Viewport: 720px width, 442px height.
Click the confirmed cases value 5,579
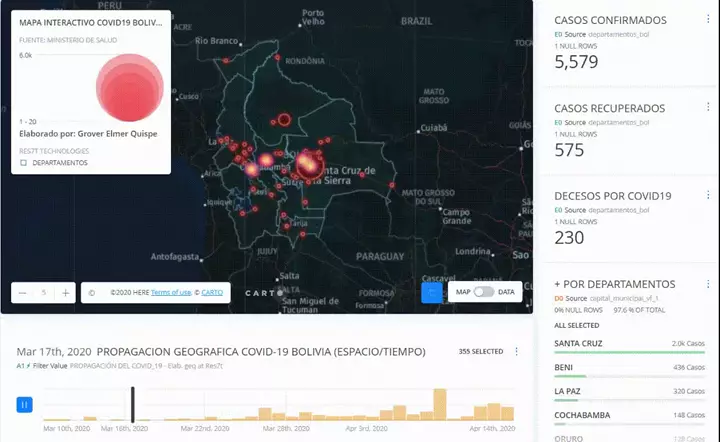point(576,62)
